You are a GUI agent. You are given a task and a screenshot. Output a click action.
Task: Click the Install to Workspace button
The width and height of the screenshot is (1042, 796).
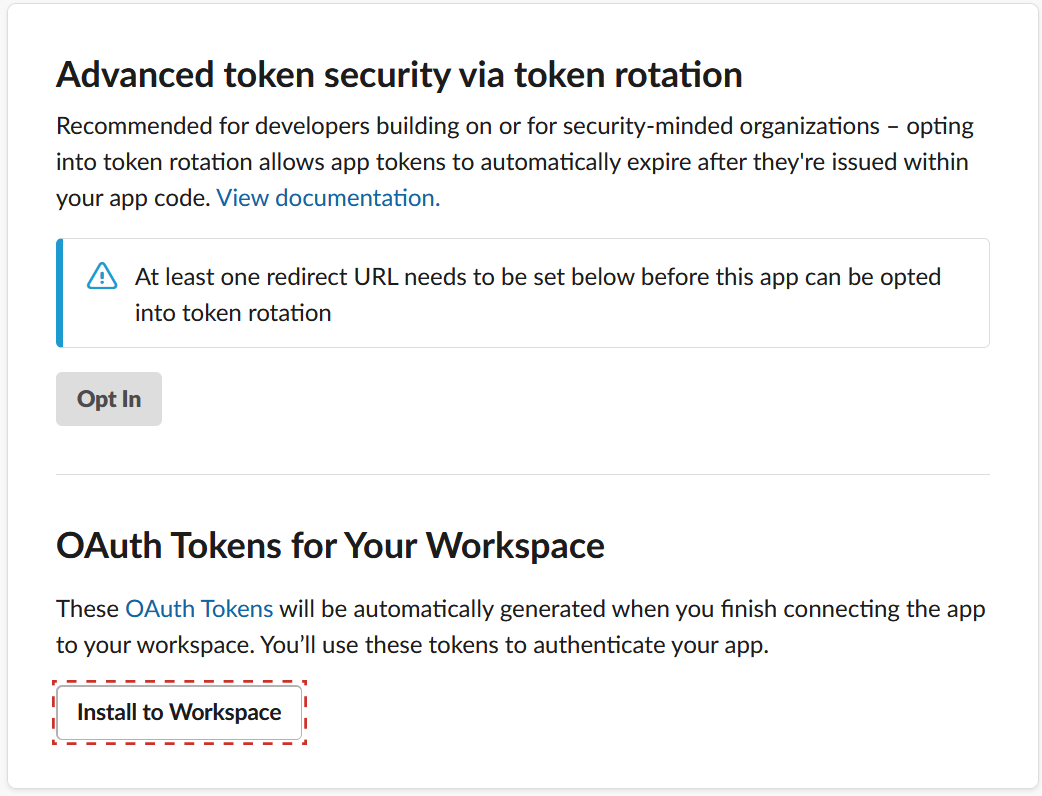click(x=179, y=712)
